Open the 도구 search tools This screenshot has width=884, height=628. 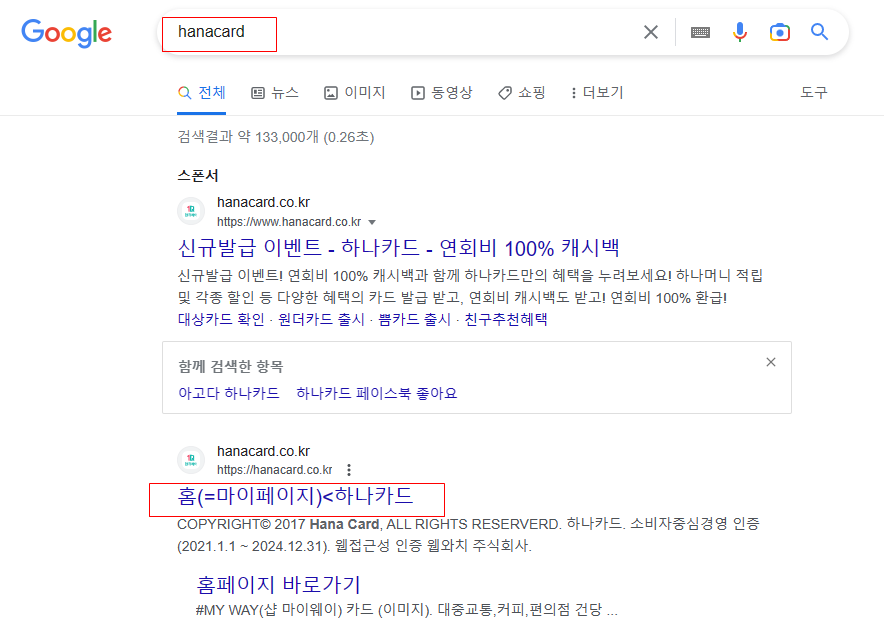(x=814, y=92)
